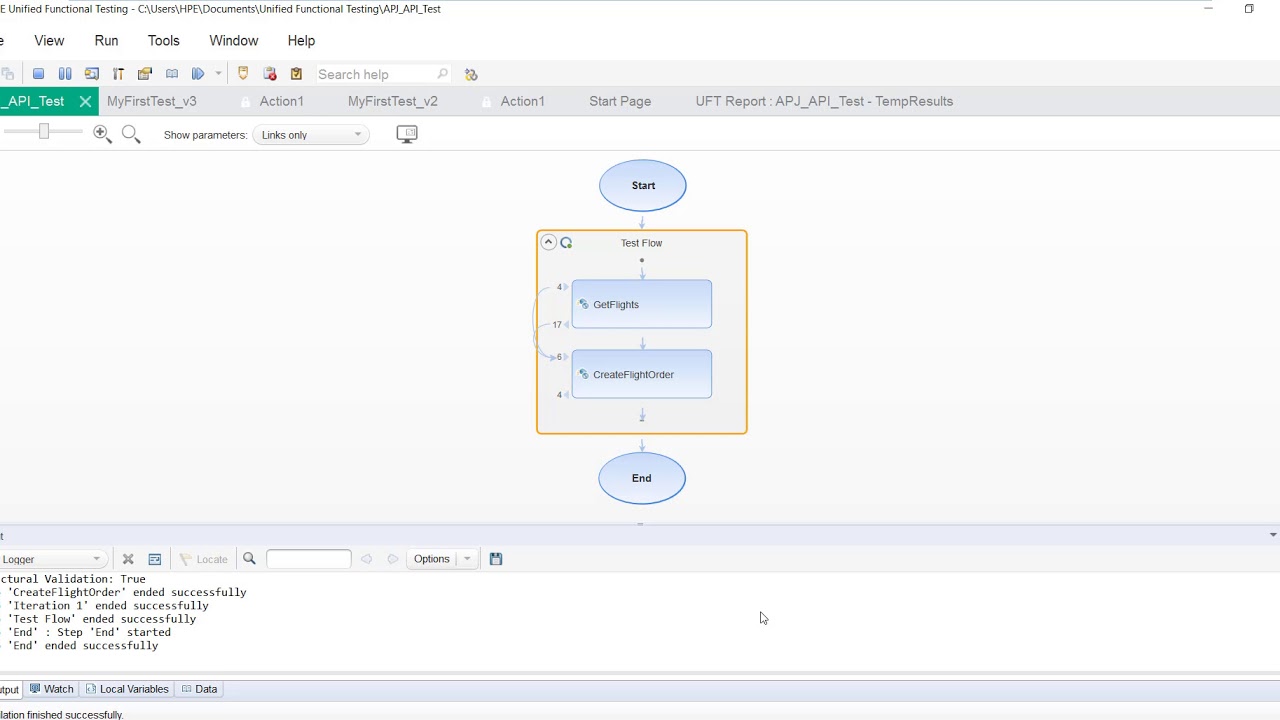The height and width of the screenshot is (720, 1280).
Task: Click the GetFlights step type icon
Action: (x=584, y=304)
